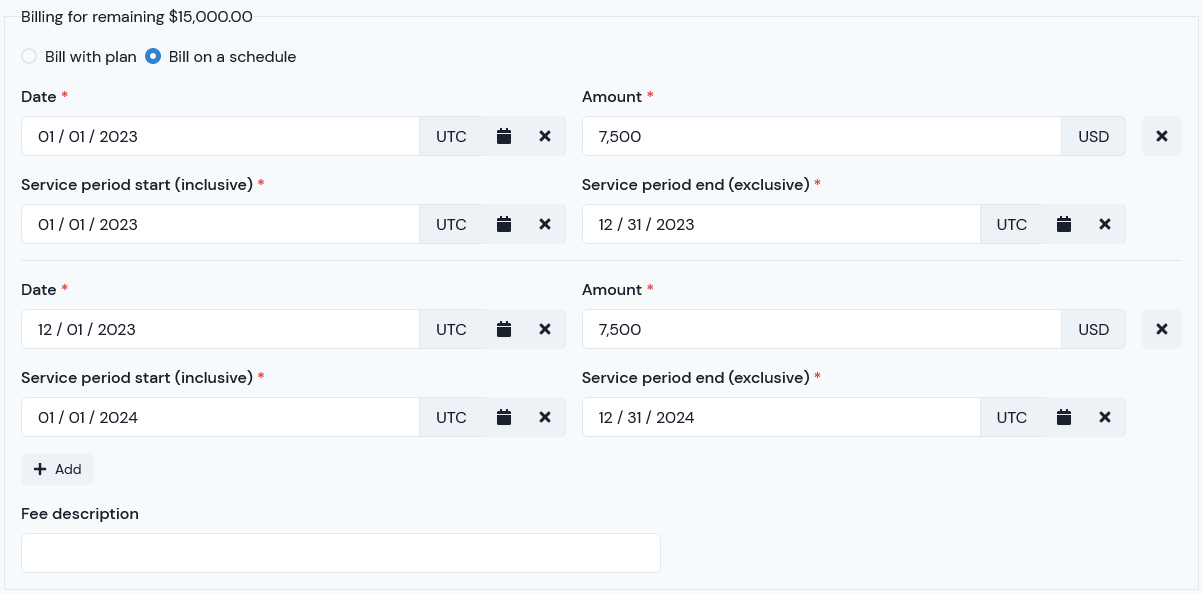The image size is (1203, 594).
Task: Open calendar for service period end 12/31/2024
Action: click(x=1064, y=417)
